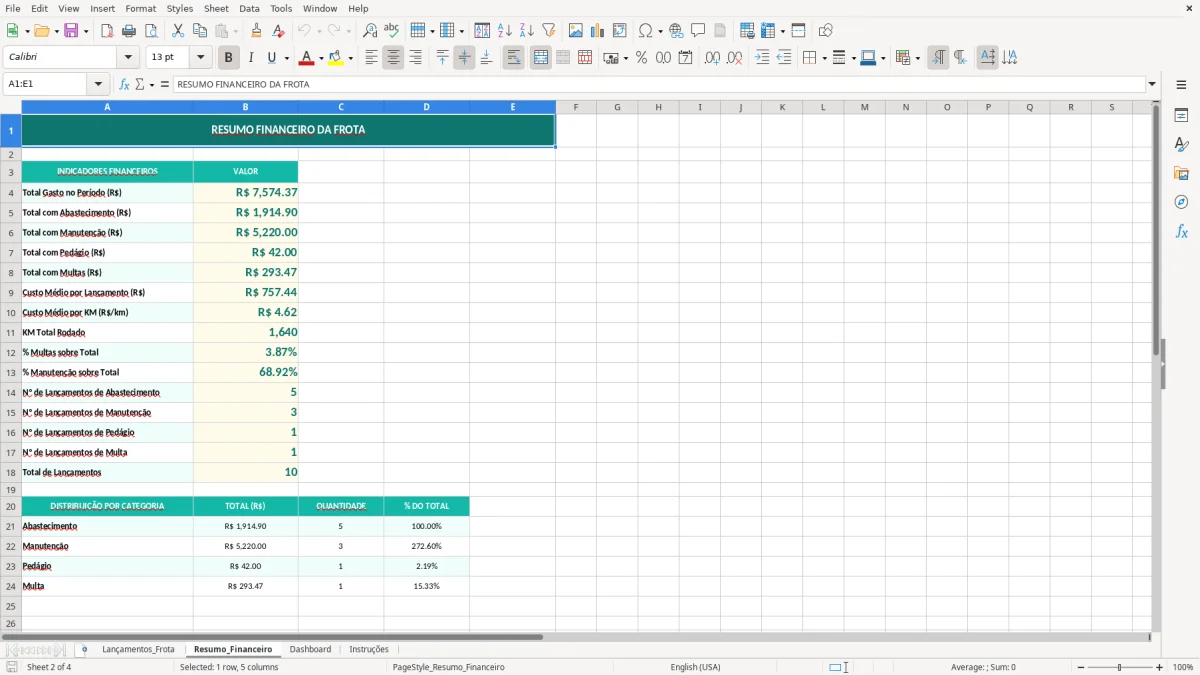Select column F header

(x=576, y=107)
